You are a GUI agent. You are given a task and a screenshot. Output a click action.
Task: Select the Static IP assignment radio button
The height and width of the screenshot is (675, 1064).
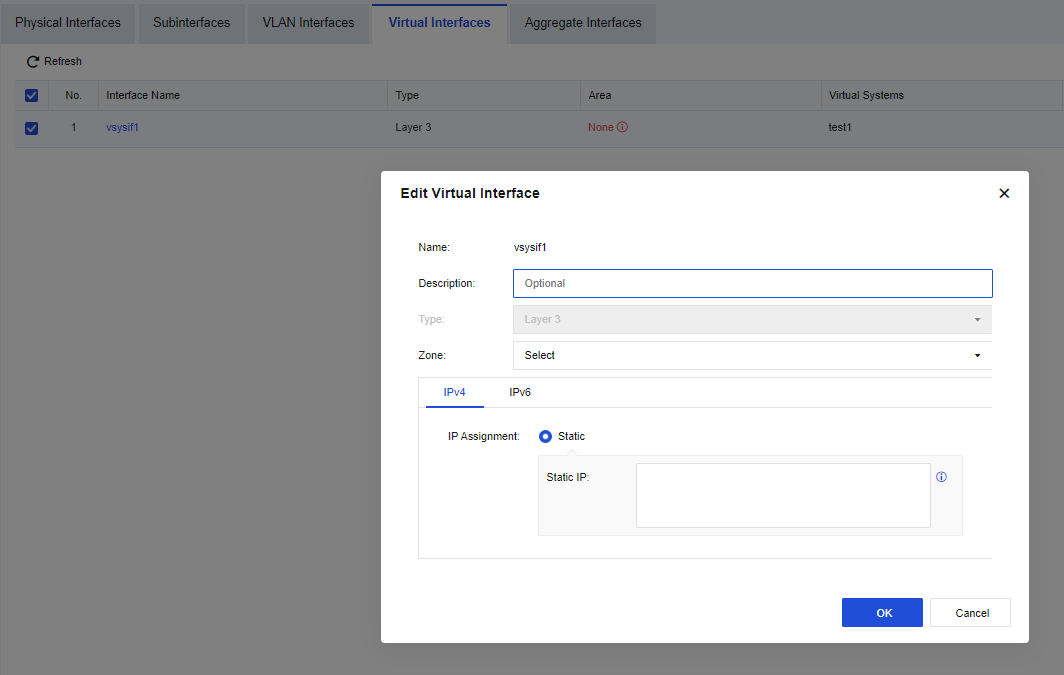546,436
